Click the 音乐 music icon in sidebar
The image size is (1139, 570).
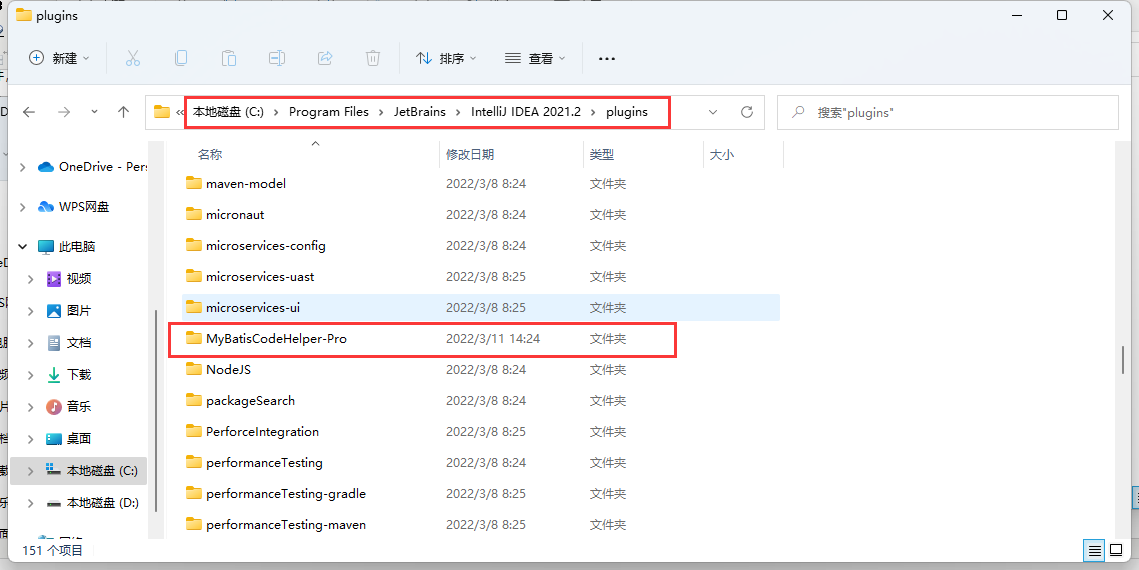(x=54, y=407)
